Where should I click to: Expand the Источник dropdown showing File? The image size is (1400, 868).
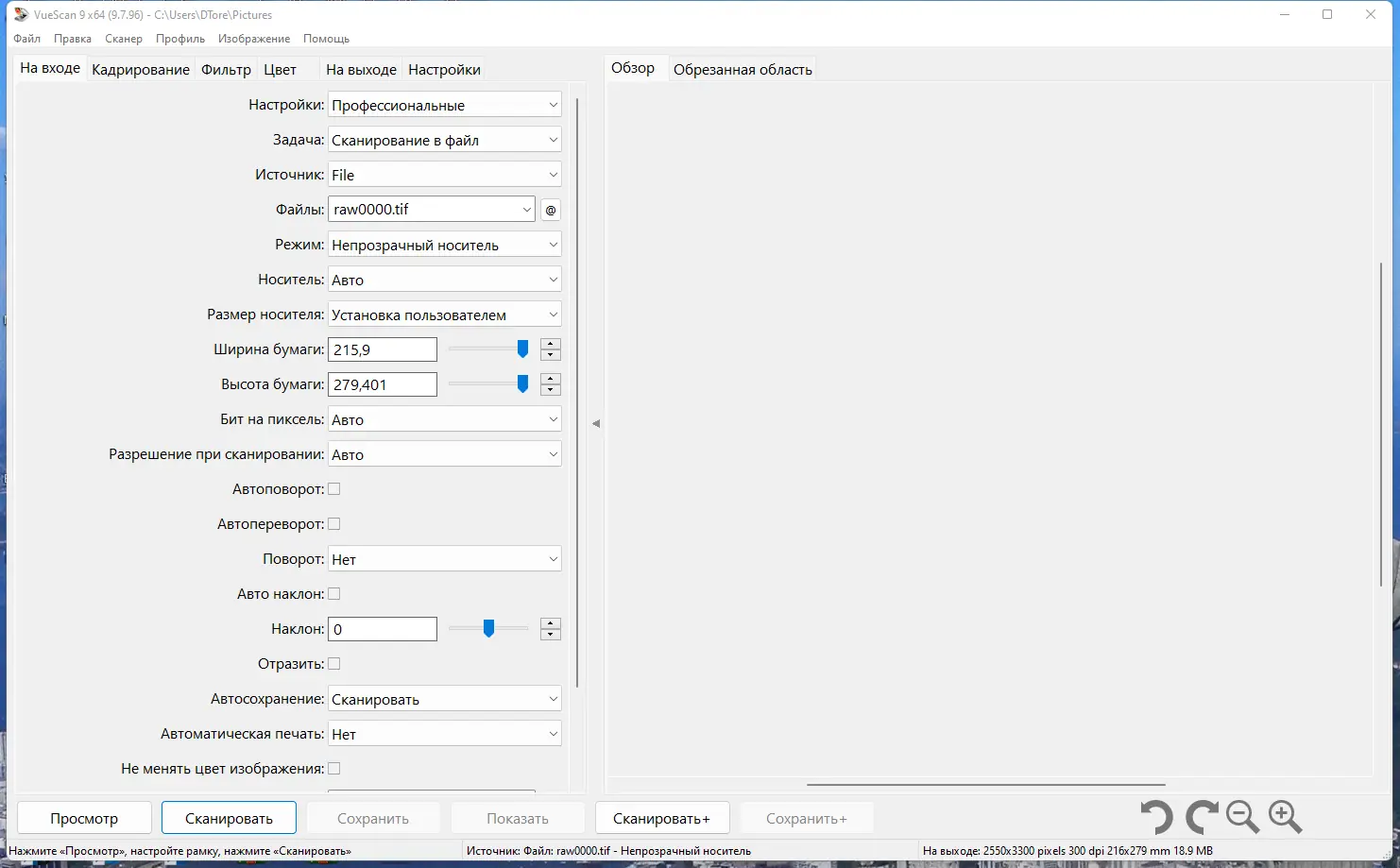pos(444,175)
